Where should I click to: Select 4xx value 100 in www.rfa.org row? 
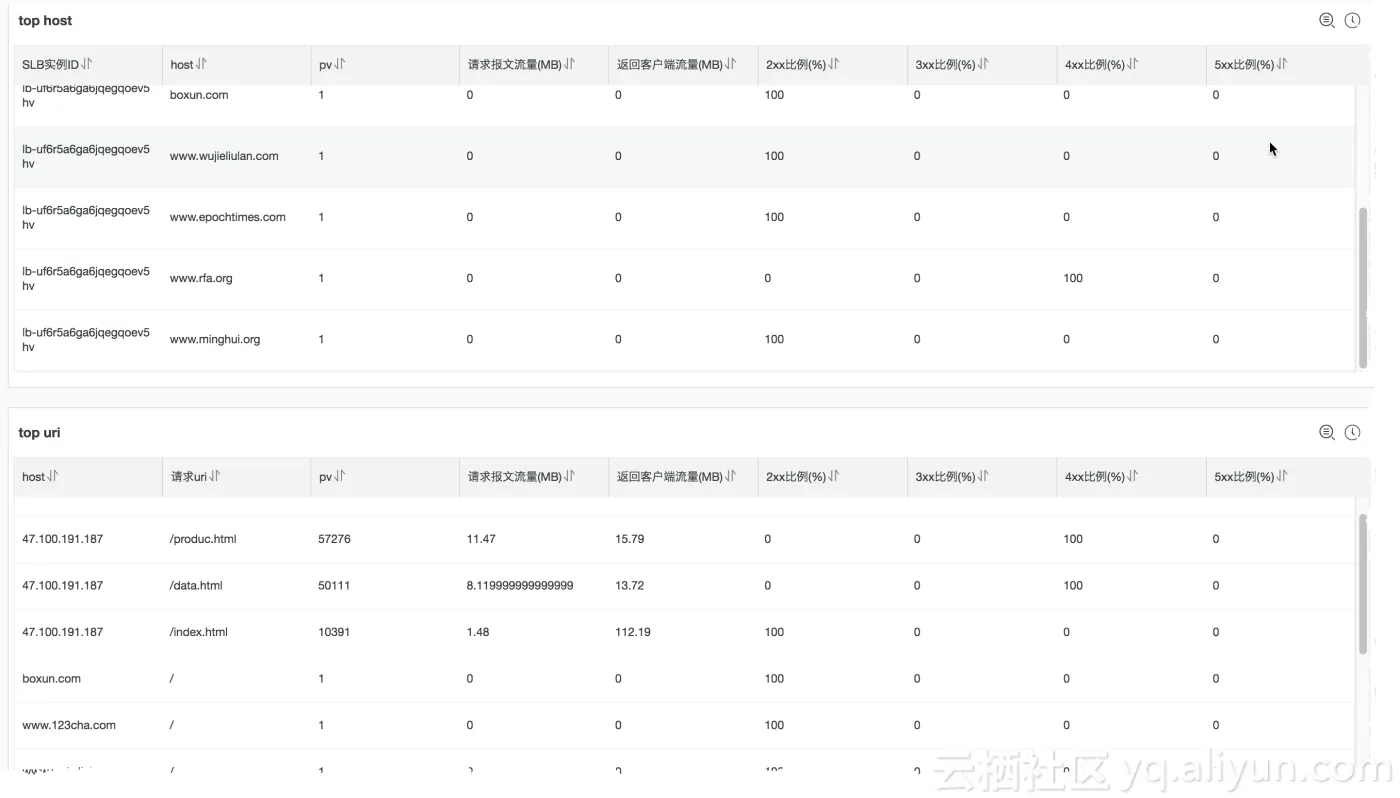1073,278
